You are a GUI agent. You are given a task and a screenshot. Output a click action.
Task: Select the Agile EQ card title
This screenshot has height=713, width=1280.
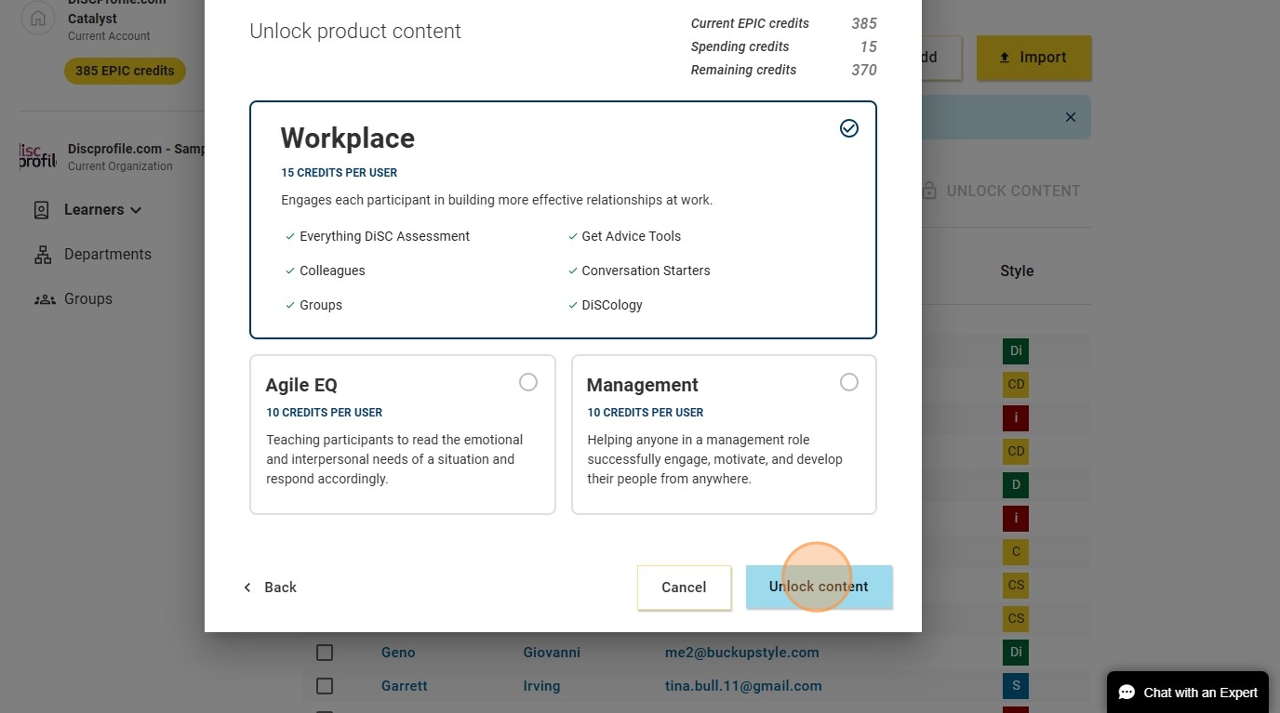[301, 385]
